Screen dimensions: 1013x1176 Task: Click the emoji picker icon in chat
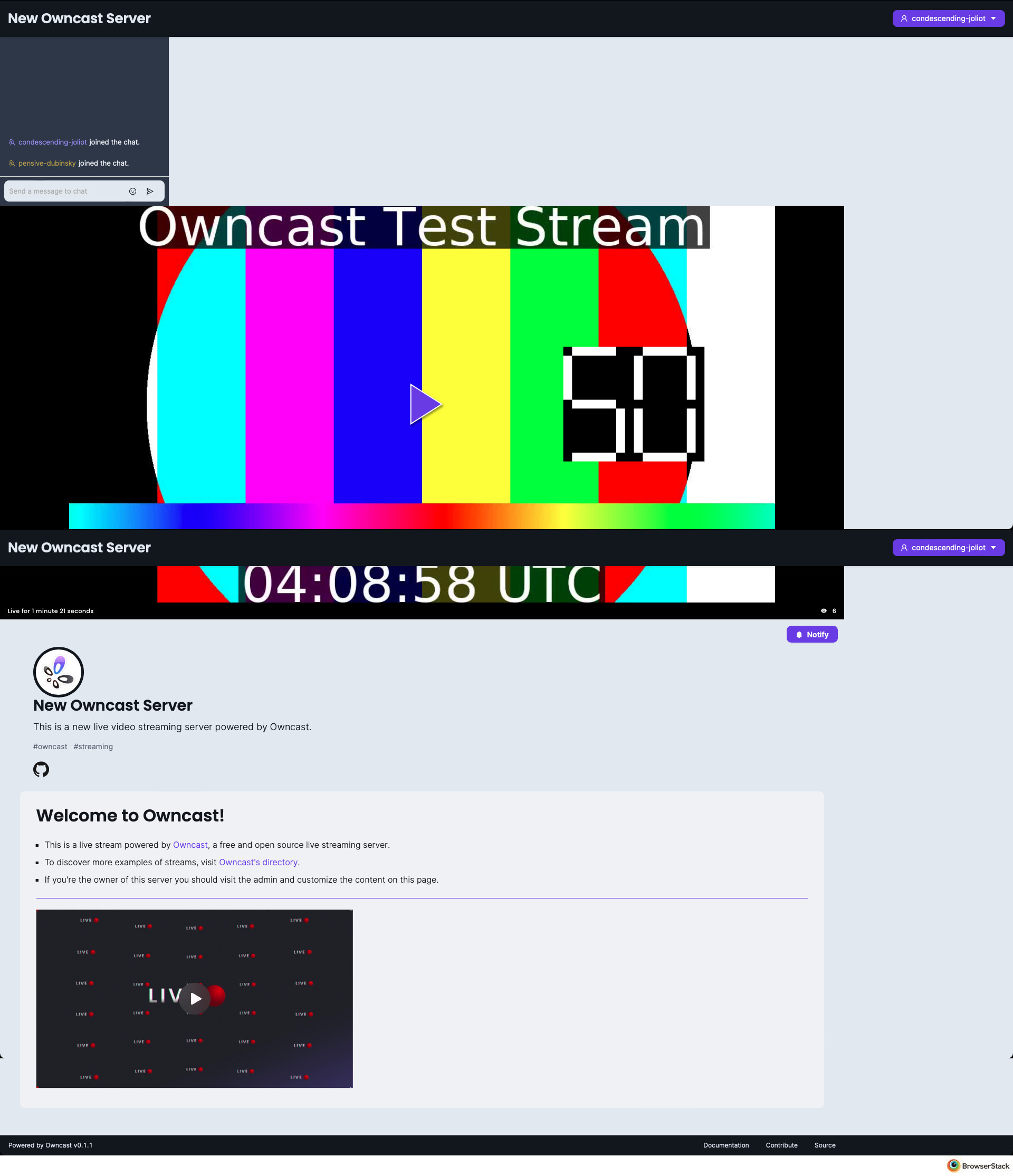pos(132,192)
